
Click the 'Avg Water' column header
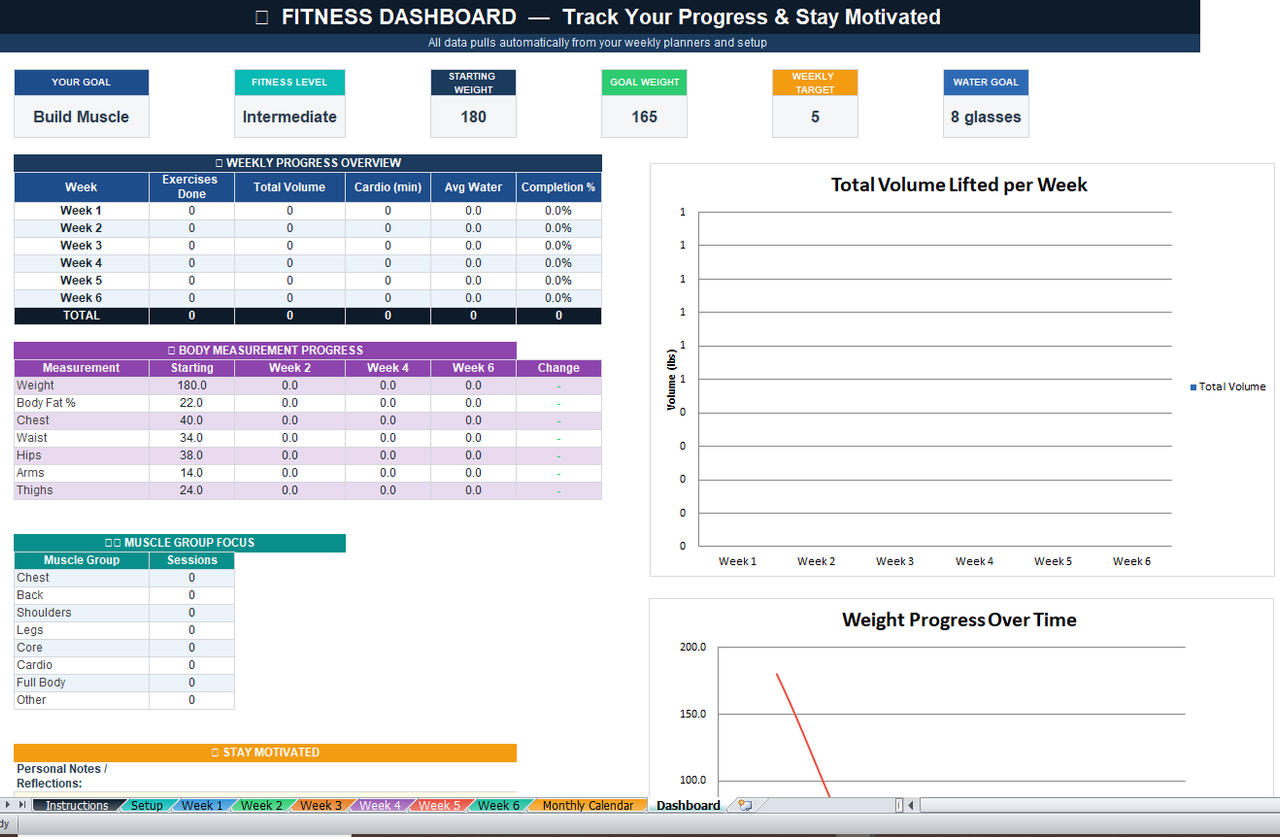pyautogui.click(x=473, y=187)
